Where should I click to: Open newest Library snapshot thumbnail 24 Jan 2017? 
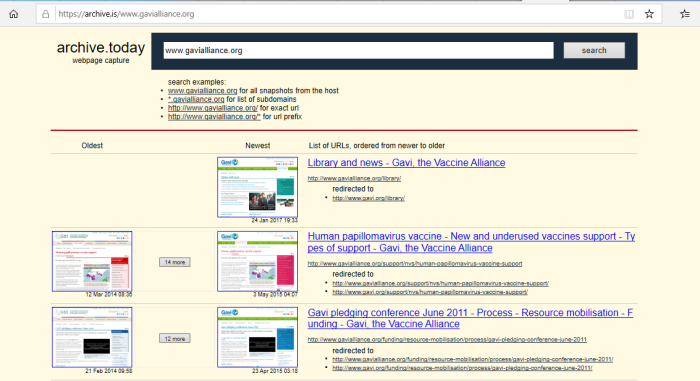pos(258,187)
